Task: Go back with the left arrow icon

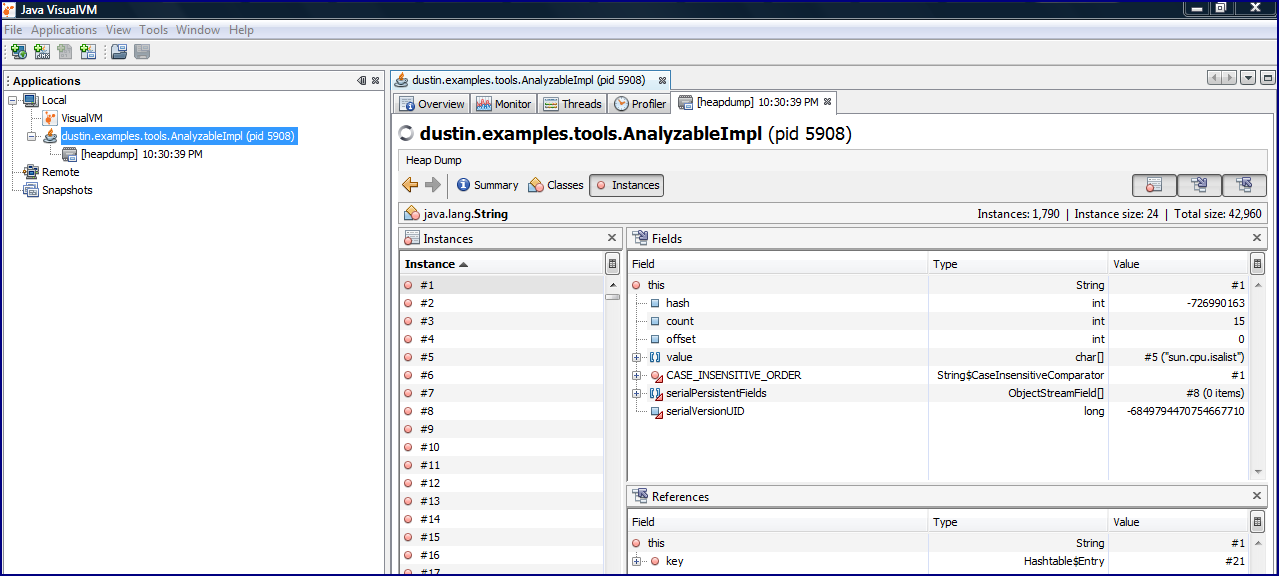Action: (x=410, y=185)
